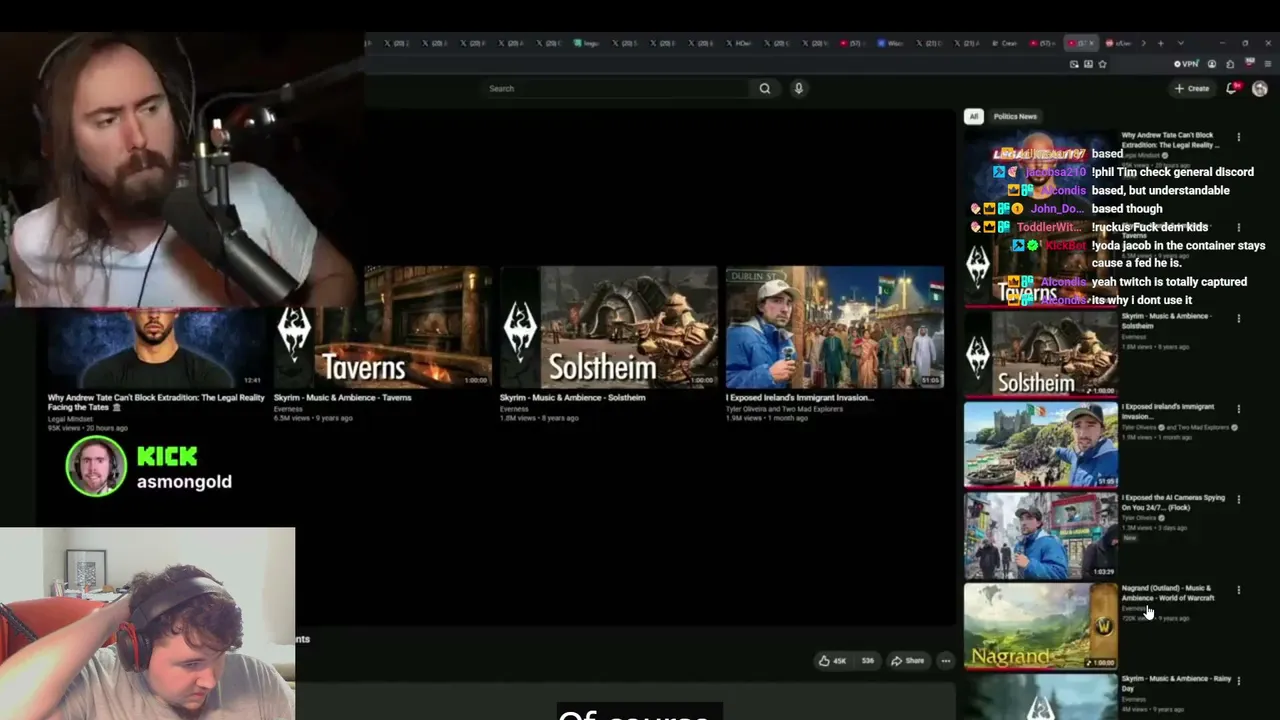Open options for sidebar Taverns video

coord(1238,228)
